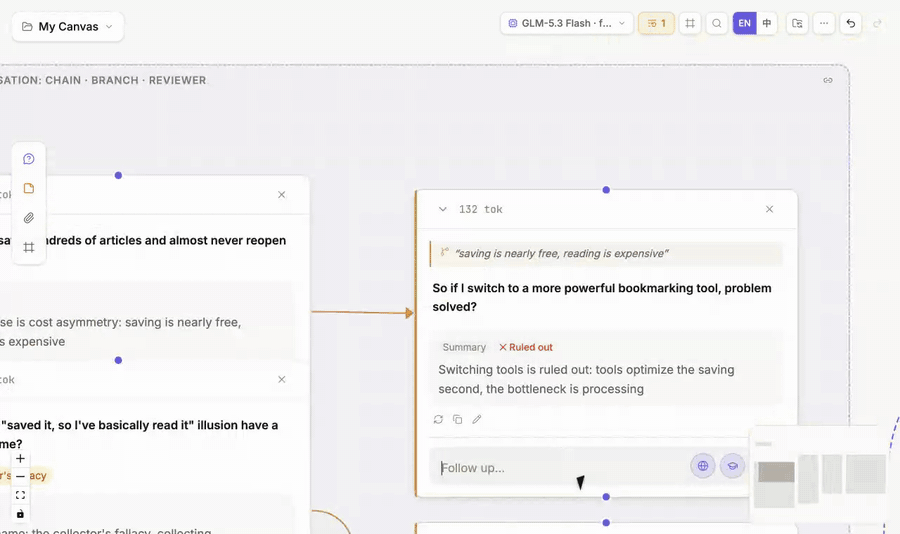
Task: Open the canvas folder manager icon
Action: [x=797, y=24]
